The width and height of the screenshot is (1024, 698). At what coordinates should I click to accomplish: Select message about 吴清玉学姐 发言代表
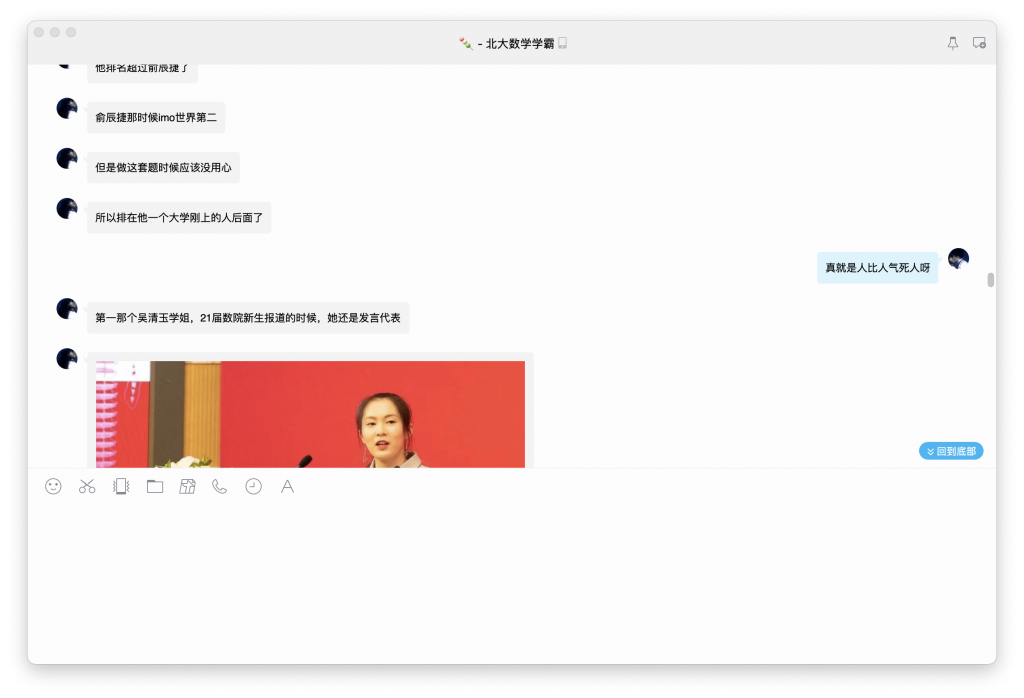tap(246, 317)
